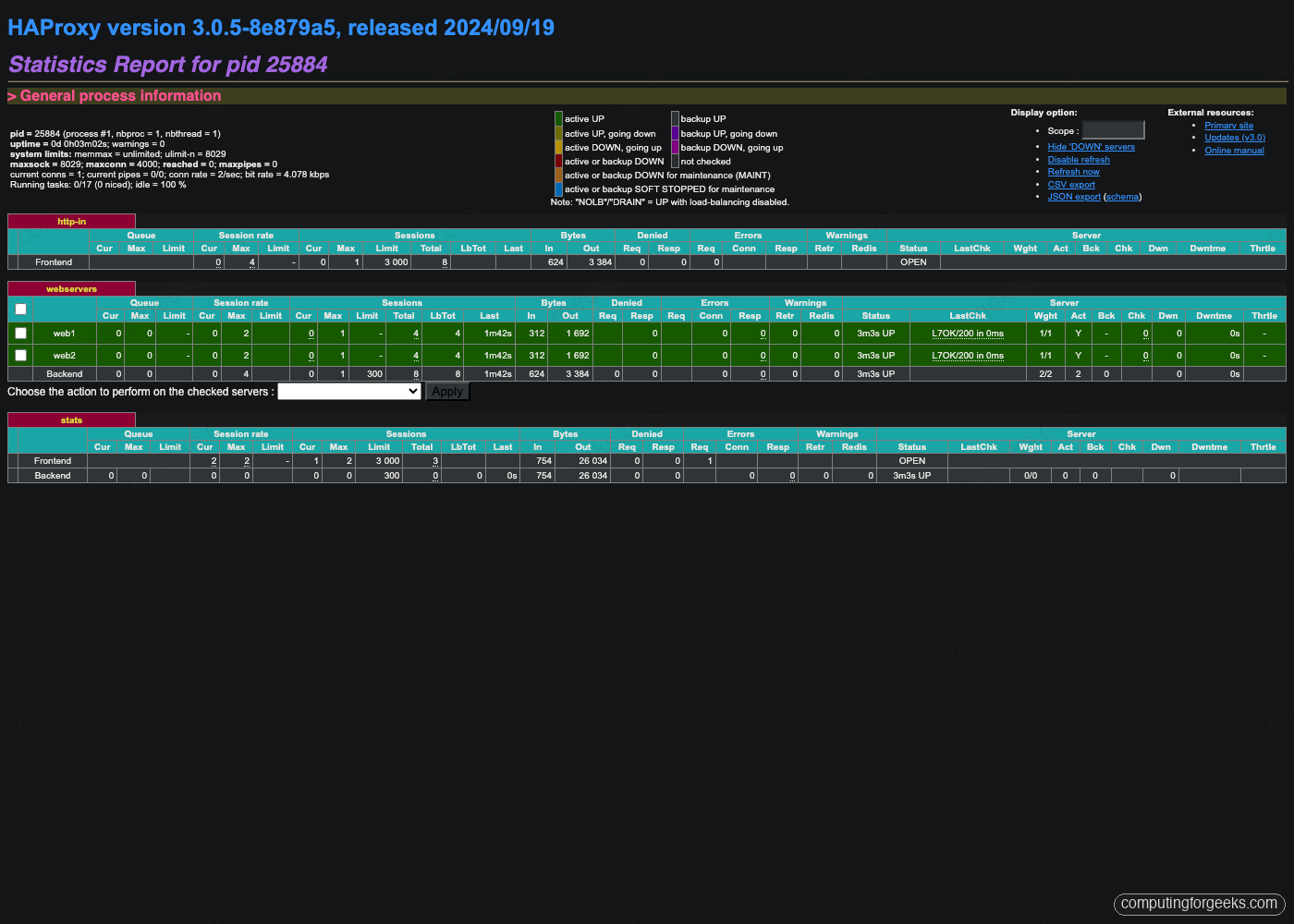Click the stats proxy header label
This screenshot has width=1294, height=924.
tap(71, 419)
